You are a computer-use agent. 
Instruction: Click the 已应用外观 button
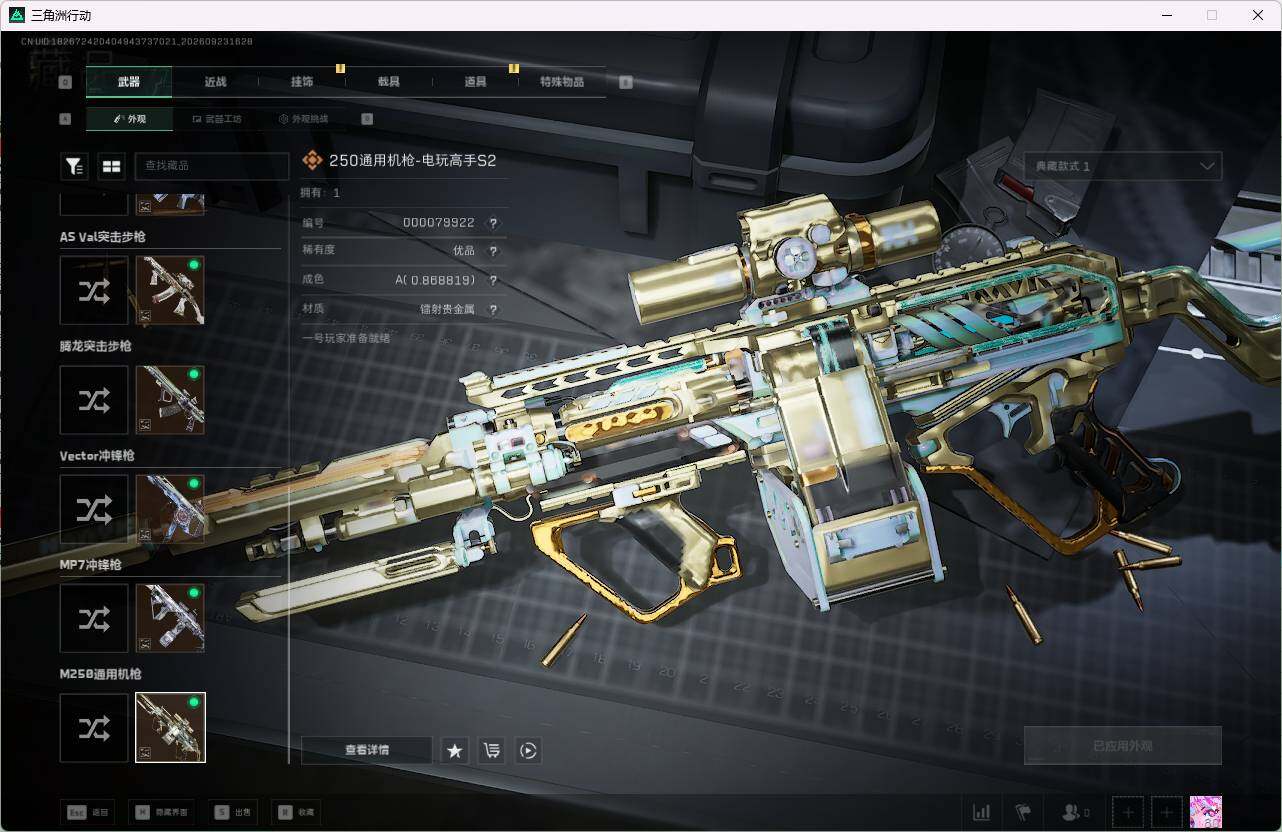click(x=1123, y=746)
